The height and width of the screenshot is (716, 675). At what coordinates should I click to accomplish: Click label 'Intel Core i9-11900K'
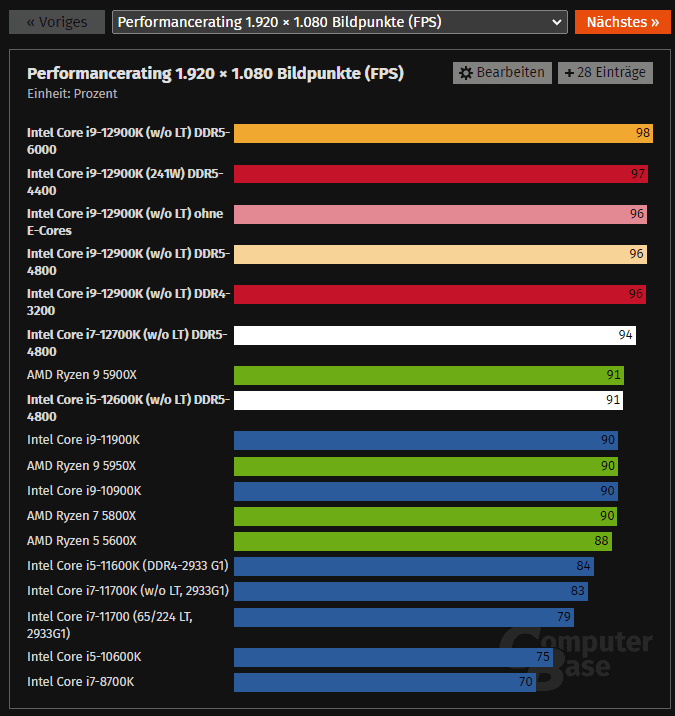(83, 440)
